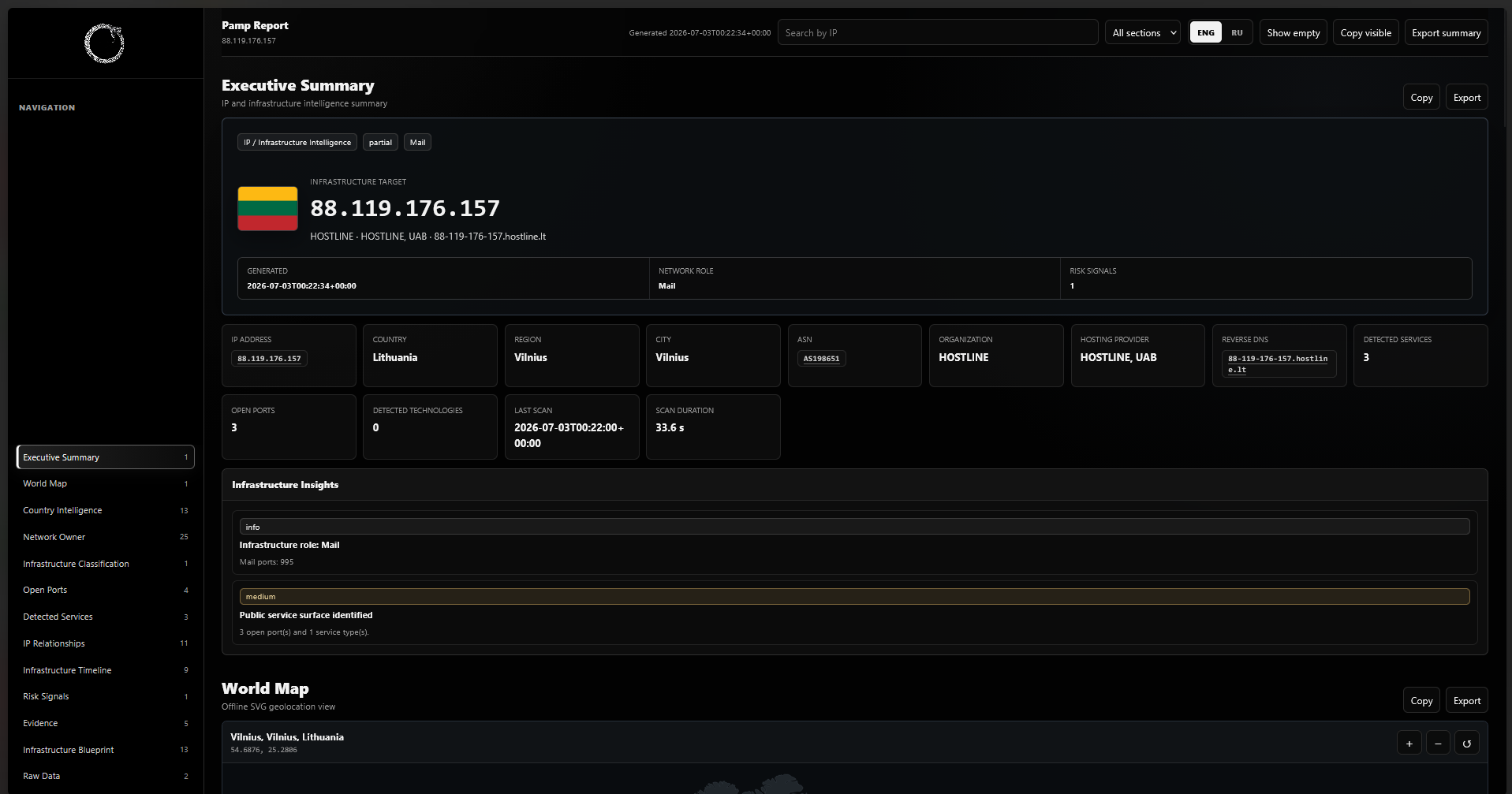1512x794 pixels.
Task: Open the reverse DNS hostline.lt link
Action: click(1278, 363)
